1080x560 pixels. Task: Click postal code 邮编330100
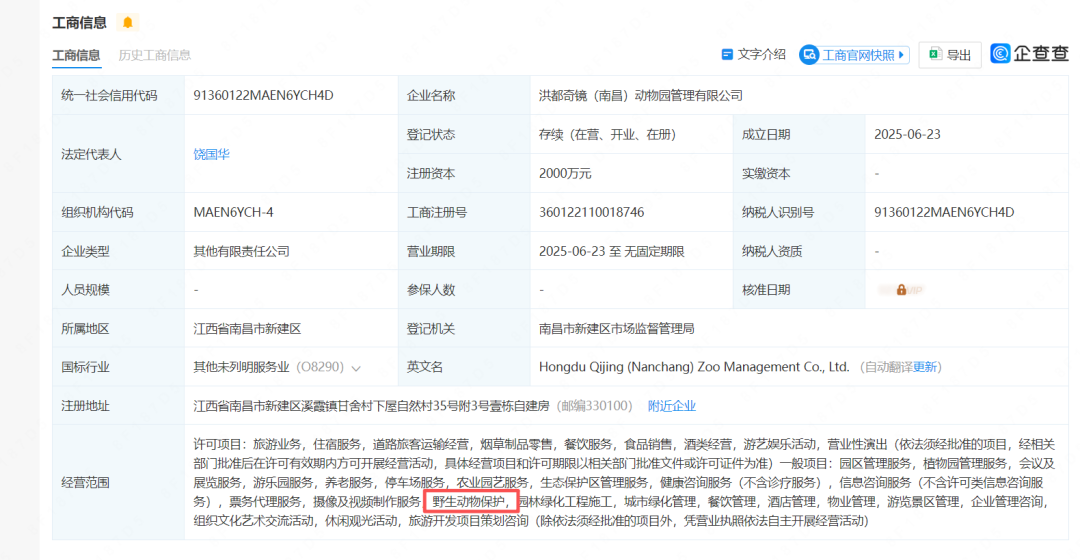tap(594, 406)
